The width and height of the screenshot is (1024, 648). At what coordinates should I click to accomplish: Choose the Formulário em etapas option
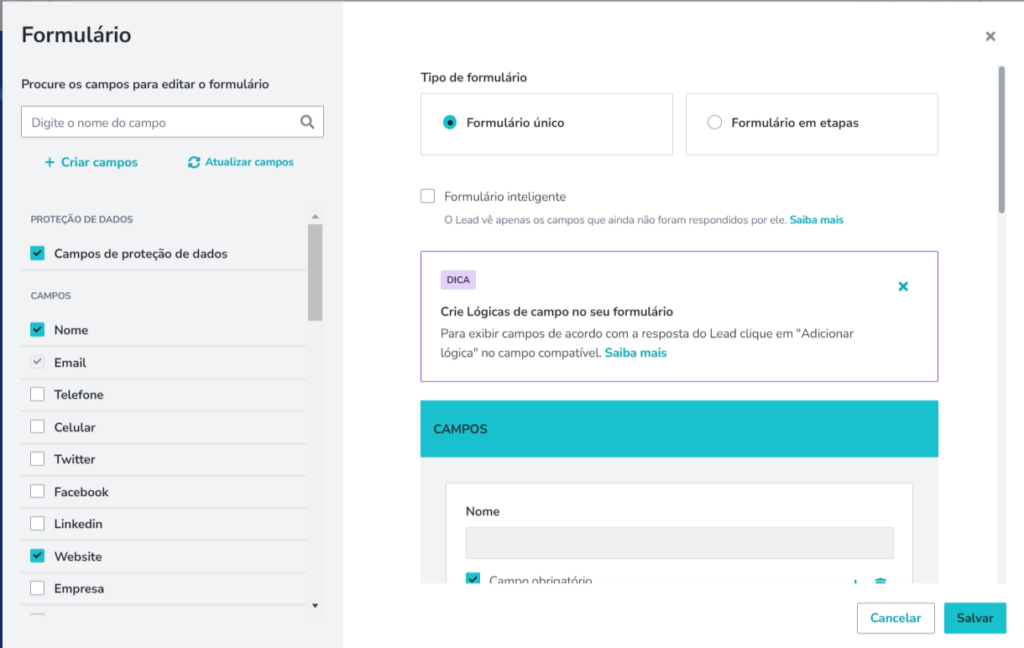click(714, 123)
